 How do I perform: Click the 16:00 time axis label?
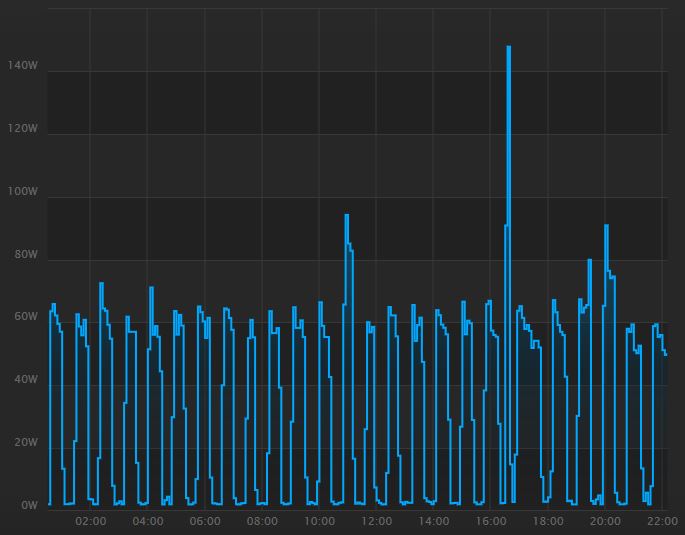pyautogui.click(x=490, y=521)
